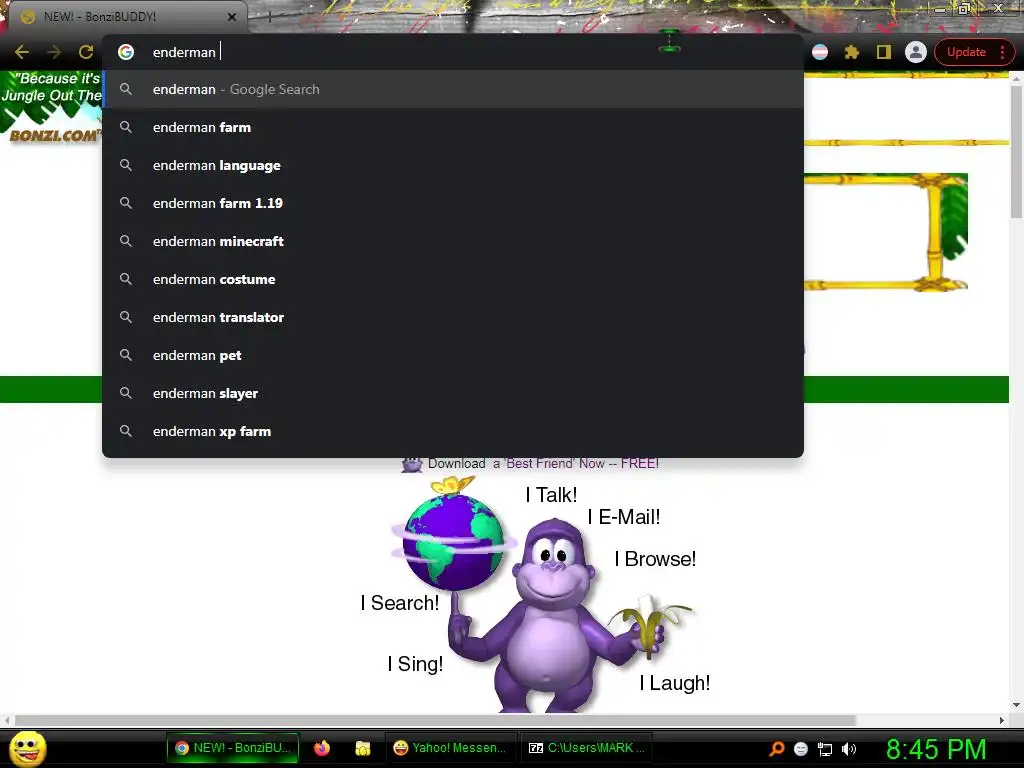1024x768 pixels.
Task: Choose the enderman pet suggestion
Action: 453,355
